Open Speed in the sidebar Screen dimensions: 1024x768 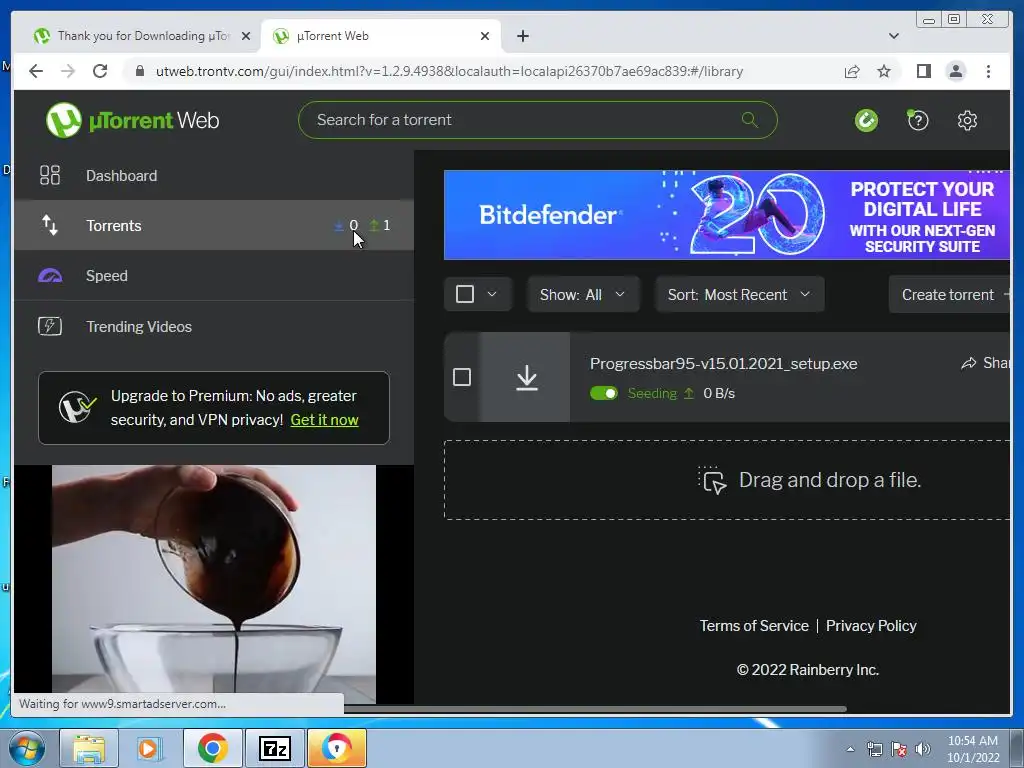tap(214, 276)
